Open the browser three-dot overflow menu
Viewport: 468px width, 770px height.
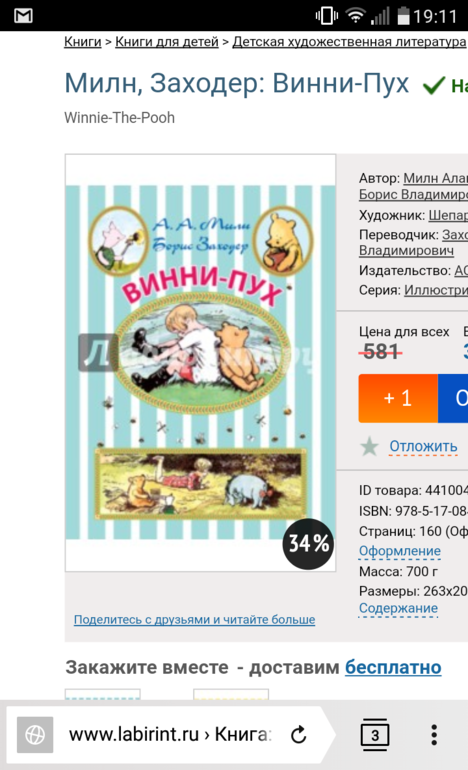click(x=434, y=735)
